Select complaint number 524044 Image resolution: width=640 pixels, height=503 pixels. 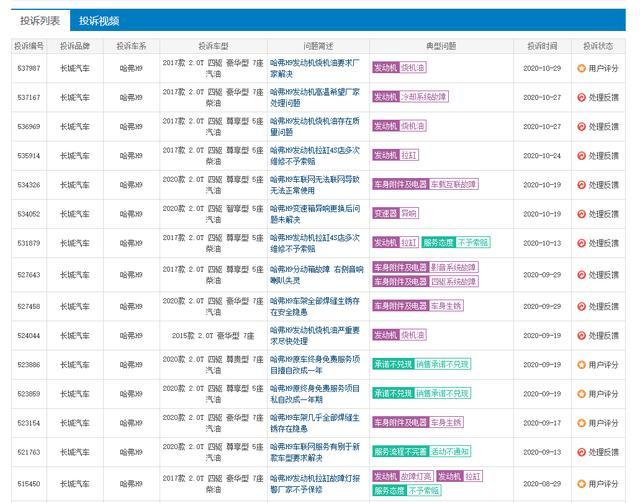pyautogui.click(x=29, y=336)
